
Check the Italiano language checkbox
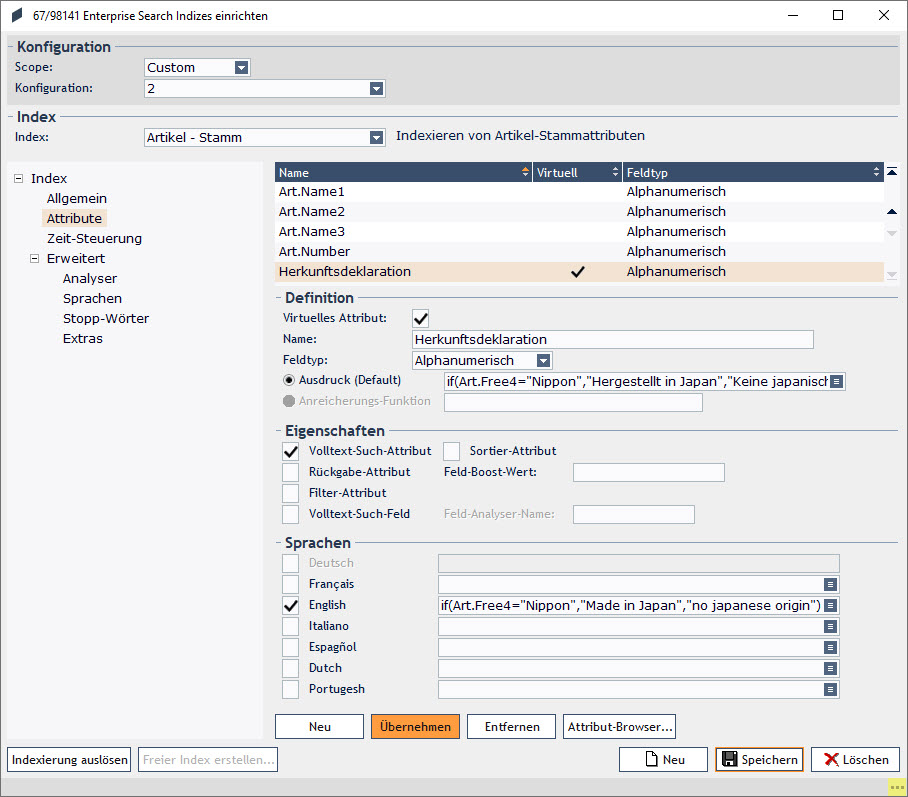[291, 626]
